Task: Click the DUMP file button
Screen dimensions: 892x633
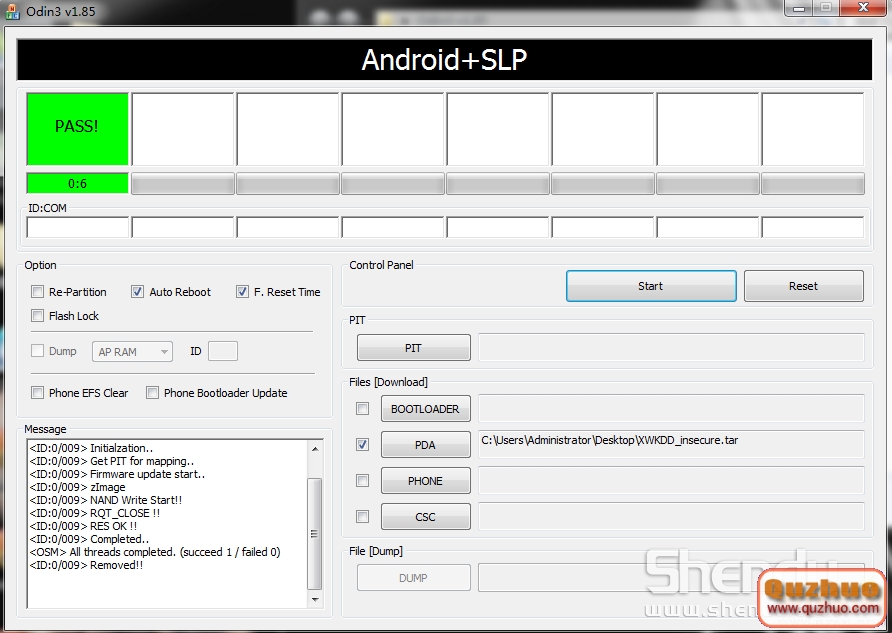Action: [414, 578]
